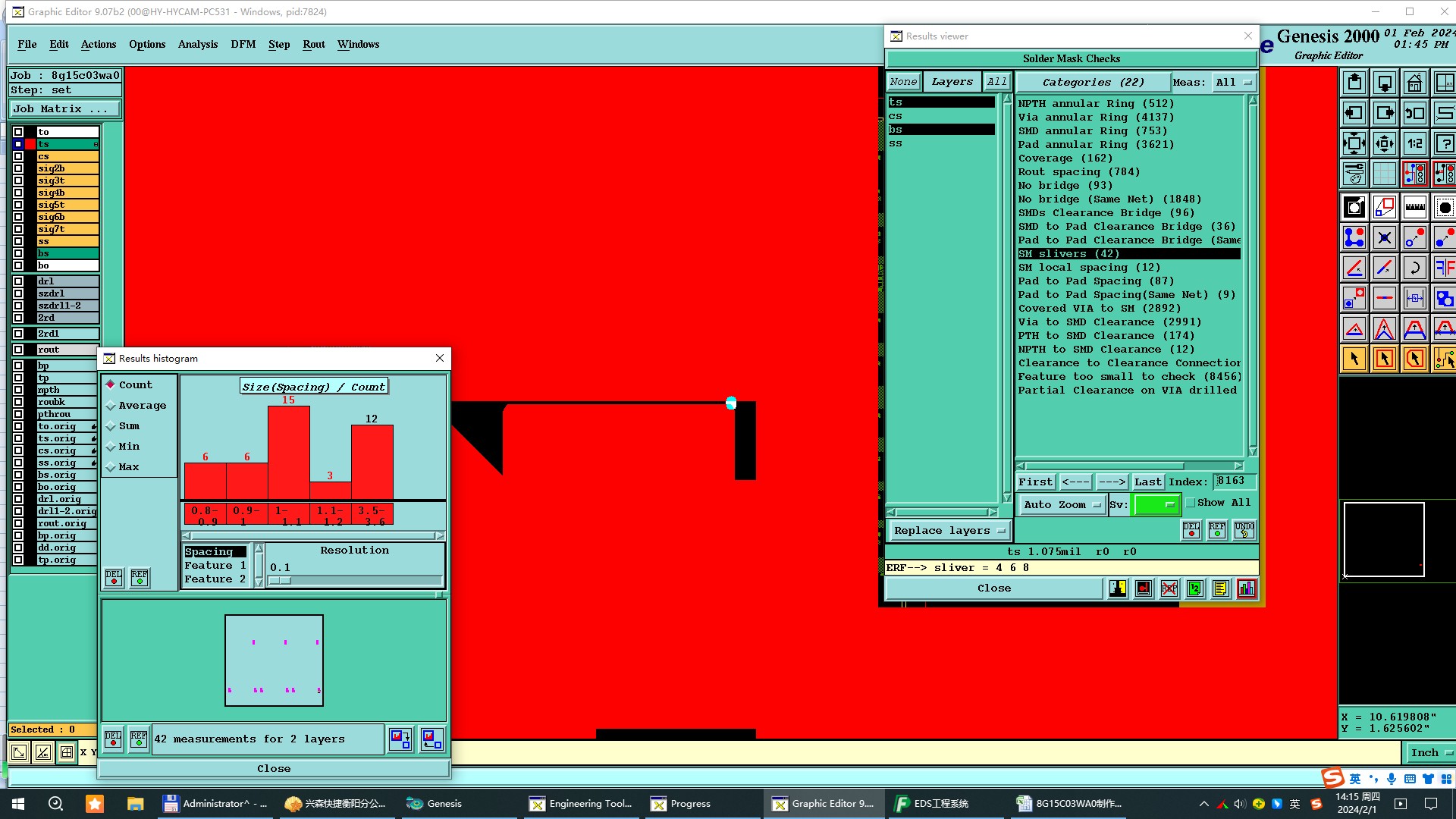This screenshot has width=1456, height=819.
Task: Click the Resolution slider track
Action: coord(355,581)
